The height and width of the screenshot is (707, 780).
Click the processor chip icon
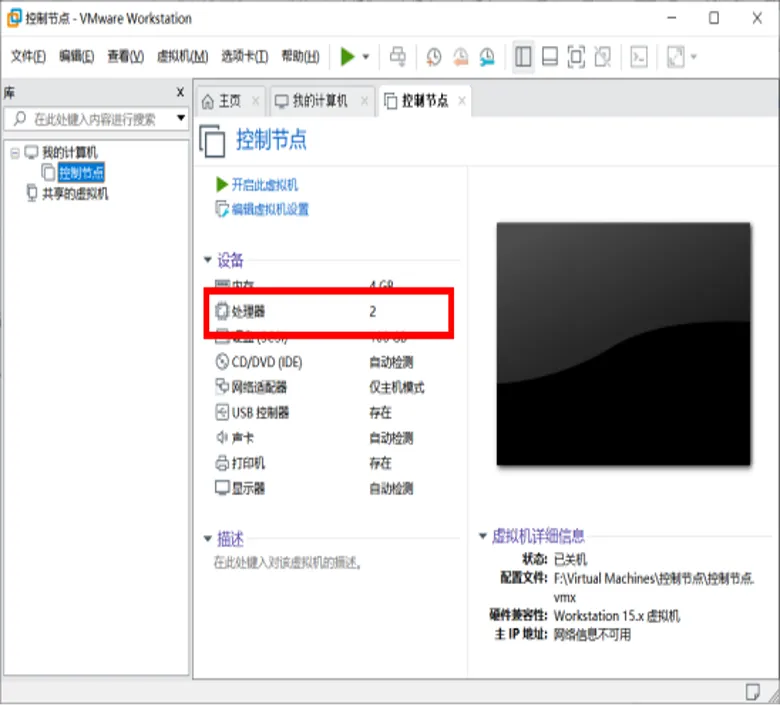click(x=222, y=311)
